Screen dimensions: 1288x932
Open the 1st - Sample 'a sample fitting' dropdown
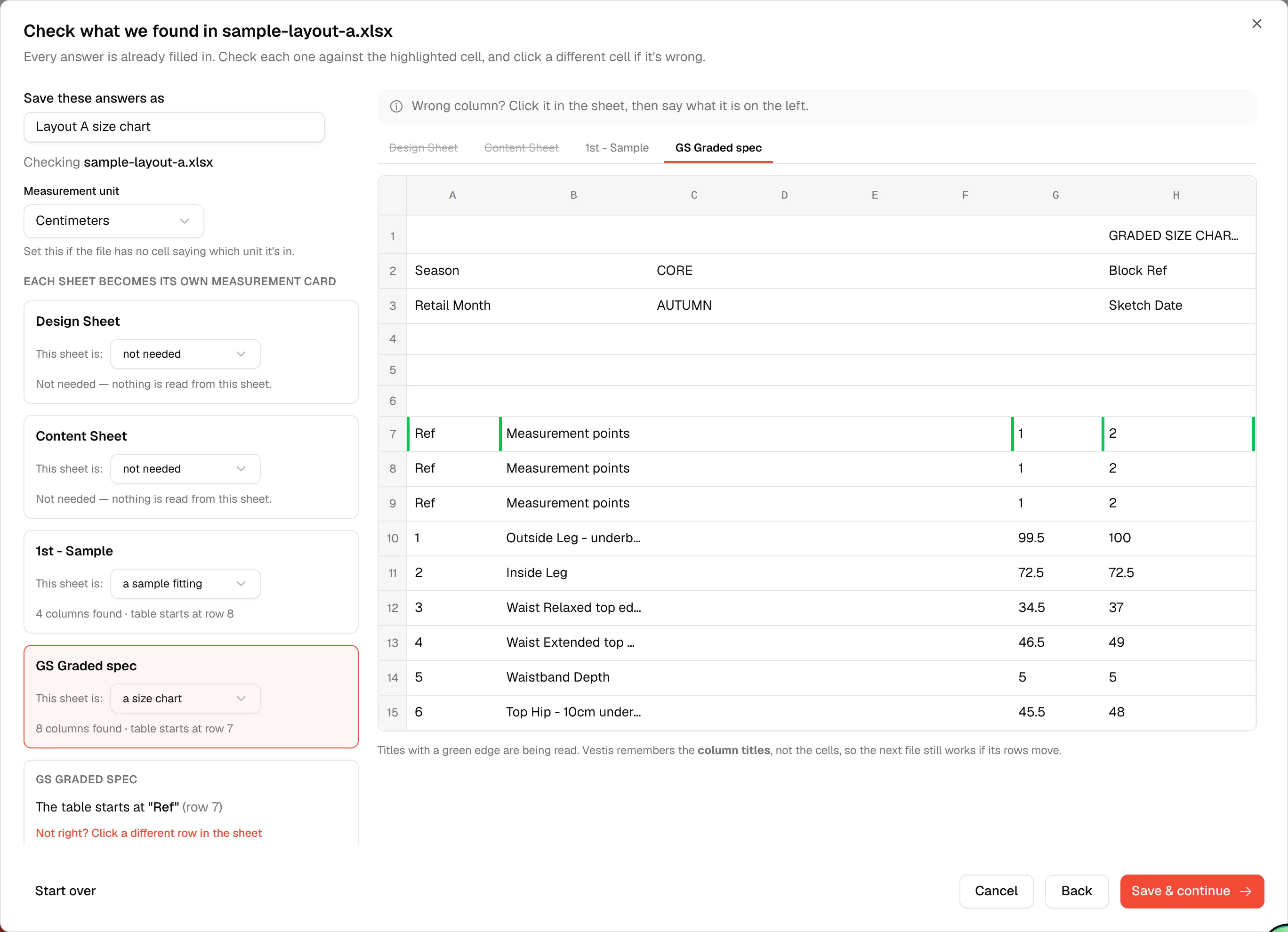[x=185, y=583]
